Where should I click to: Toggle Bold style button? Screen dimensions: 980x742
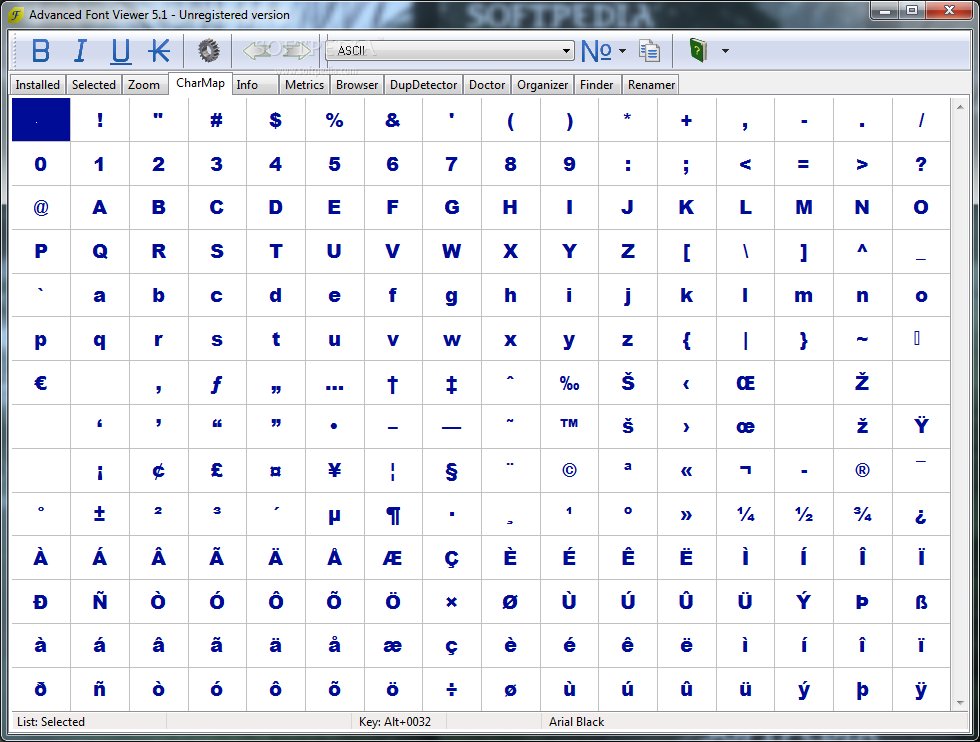41,51
